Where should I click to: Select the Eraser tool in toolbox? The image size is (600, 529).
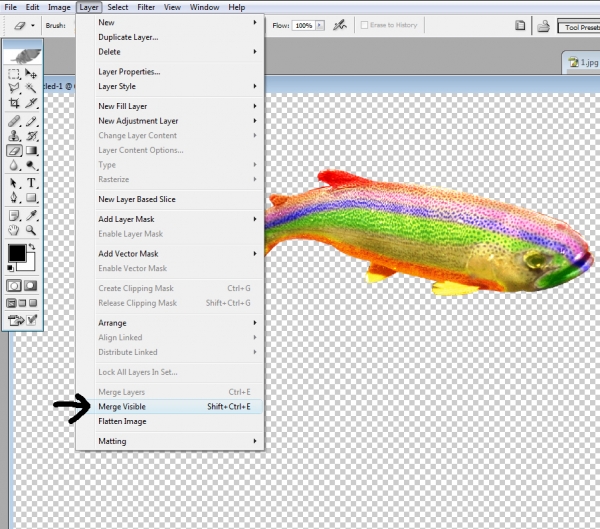tap(14, 150)
